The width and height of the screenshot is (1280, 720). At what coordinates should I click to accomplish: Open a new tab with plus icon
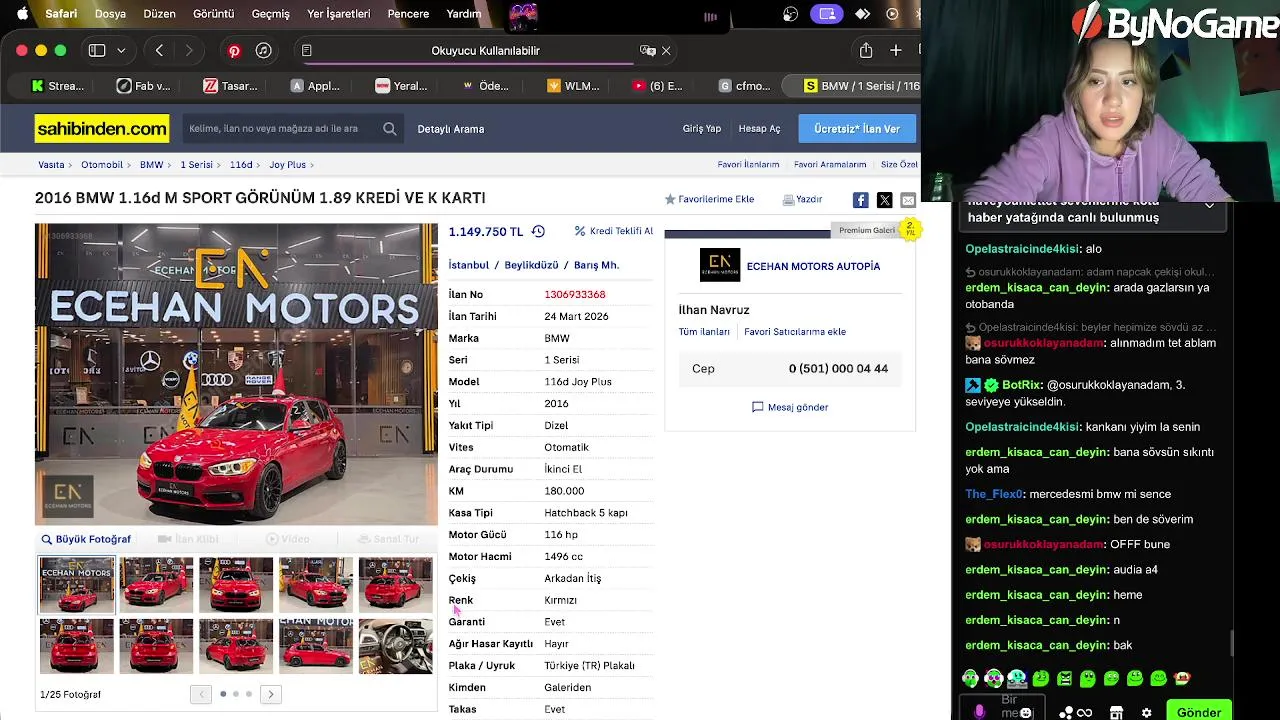(x=896, y=50)
